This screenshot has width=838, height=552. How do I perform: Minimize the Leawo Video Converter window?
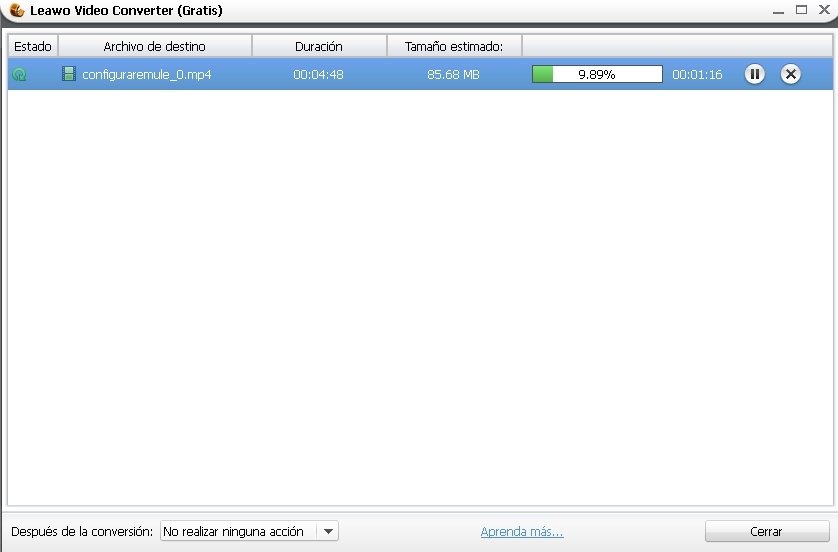tap(778, 10)
